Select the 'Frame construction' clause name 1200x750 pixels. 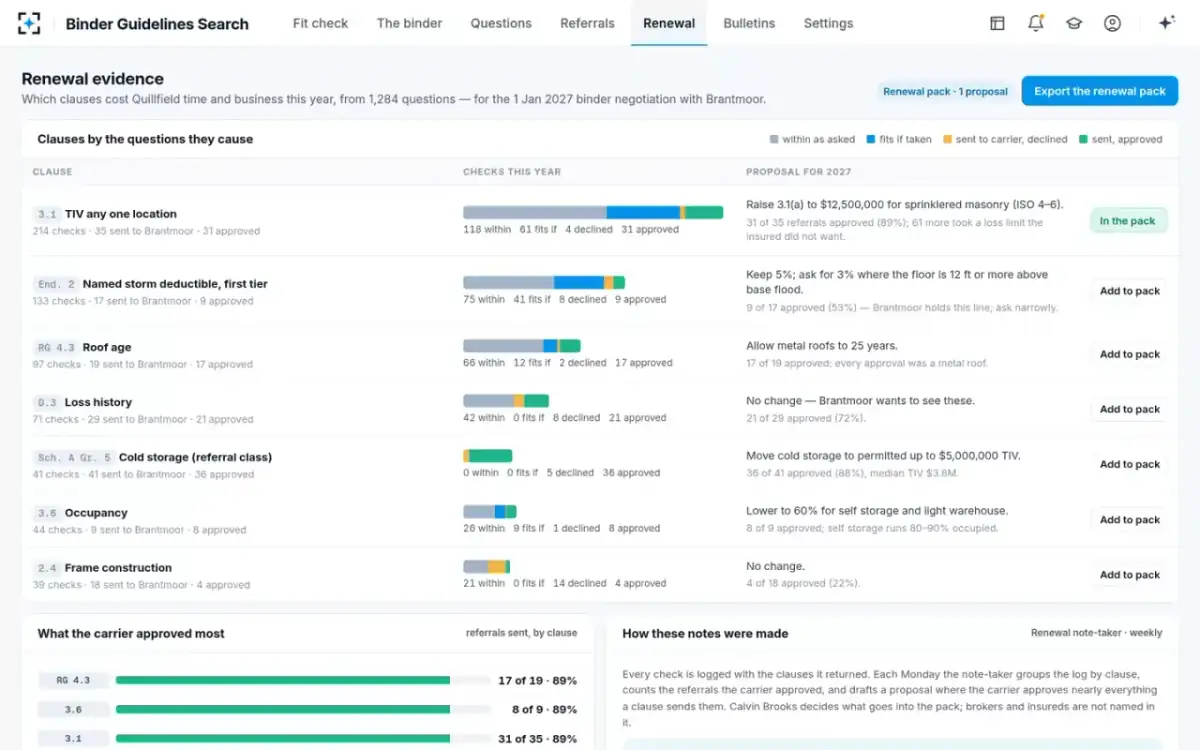click(118, 568)
